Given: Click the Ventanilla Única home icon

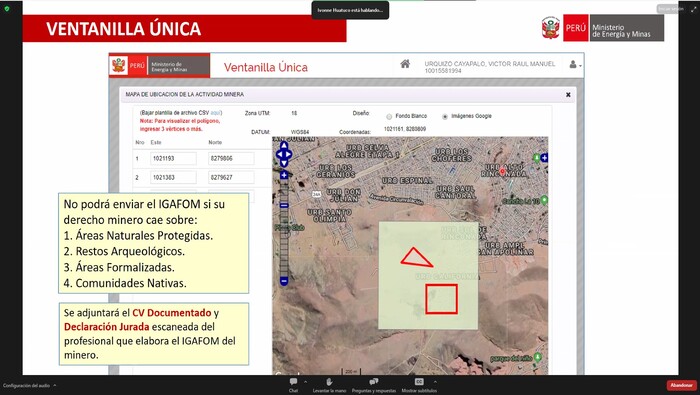Looking at the screenshot, I should [405, 64].
